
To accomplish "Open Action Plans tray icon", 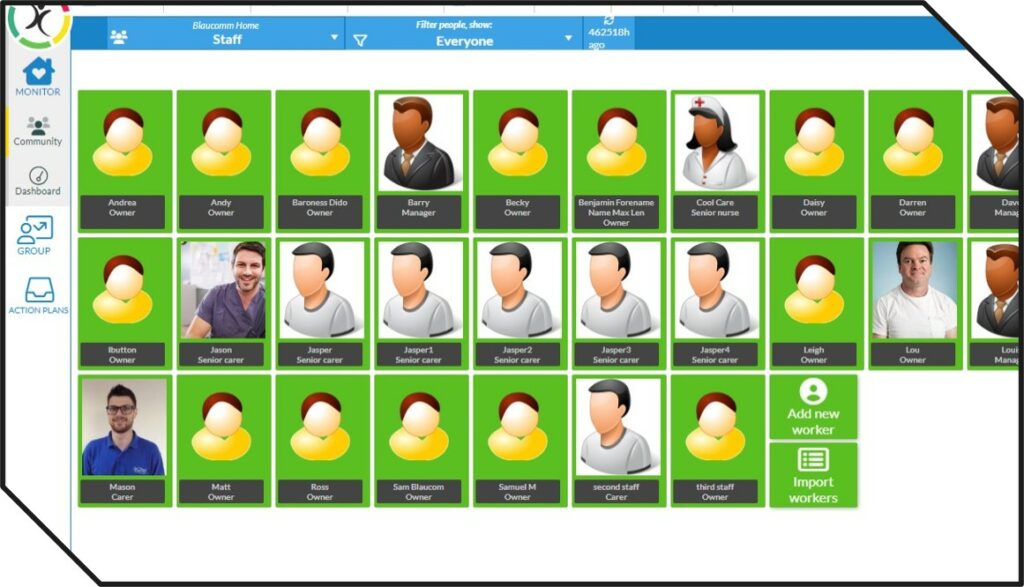I will [x=38, y=290].
